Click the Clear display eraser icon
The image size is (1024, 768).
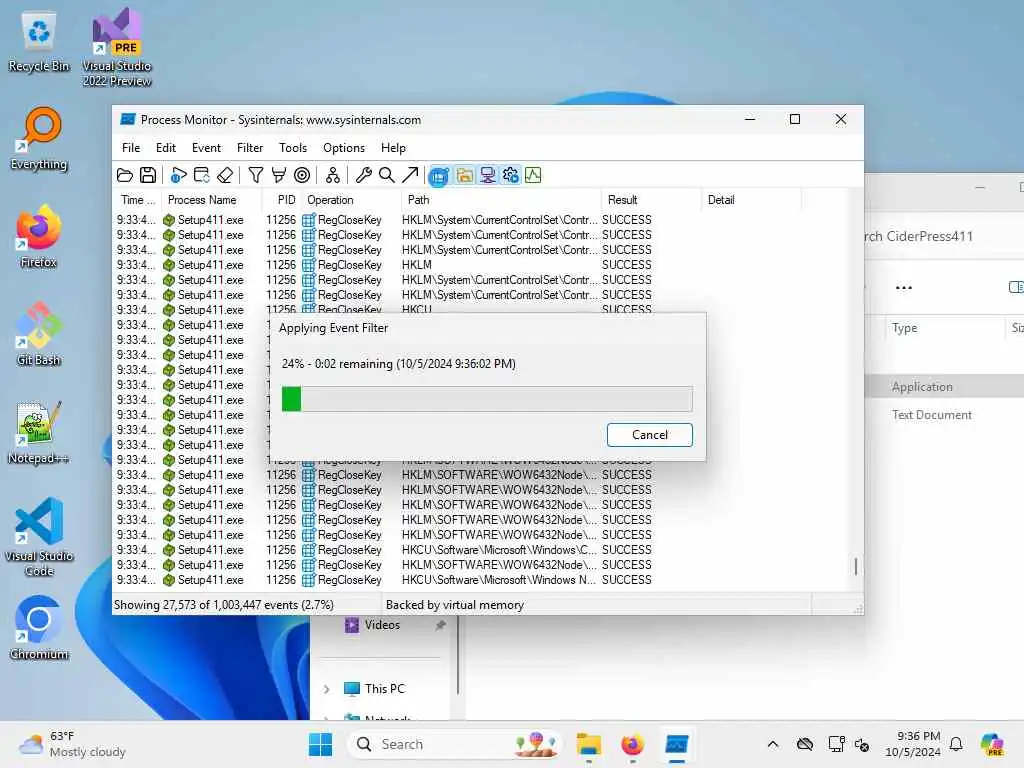225,175
